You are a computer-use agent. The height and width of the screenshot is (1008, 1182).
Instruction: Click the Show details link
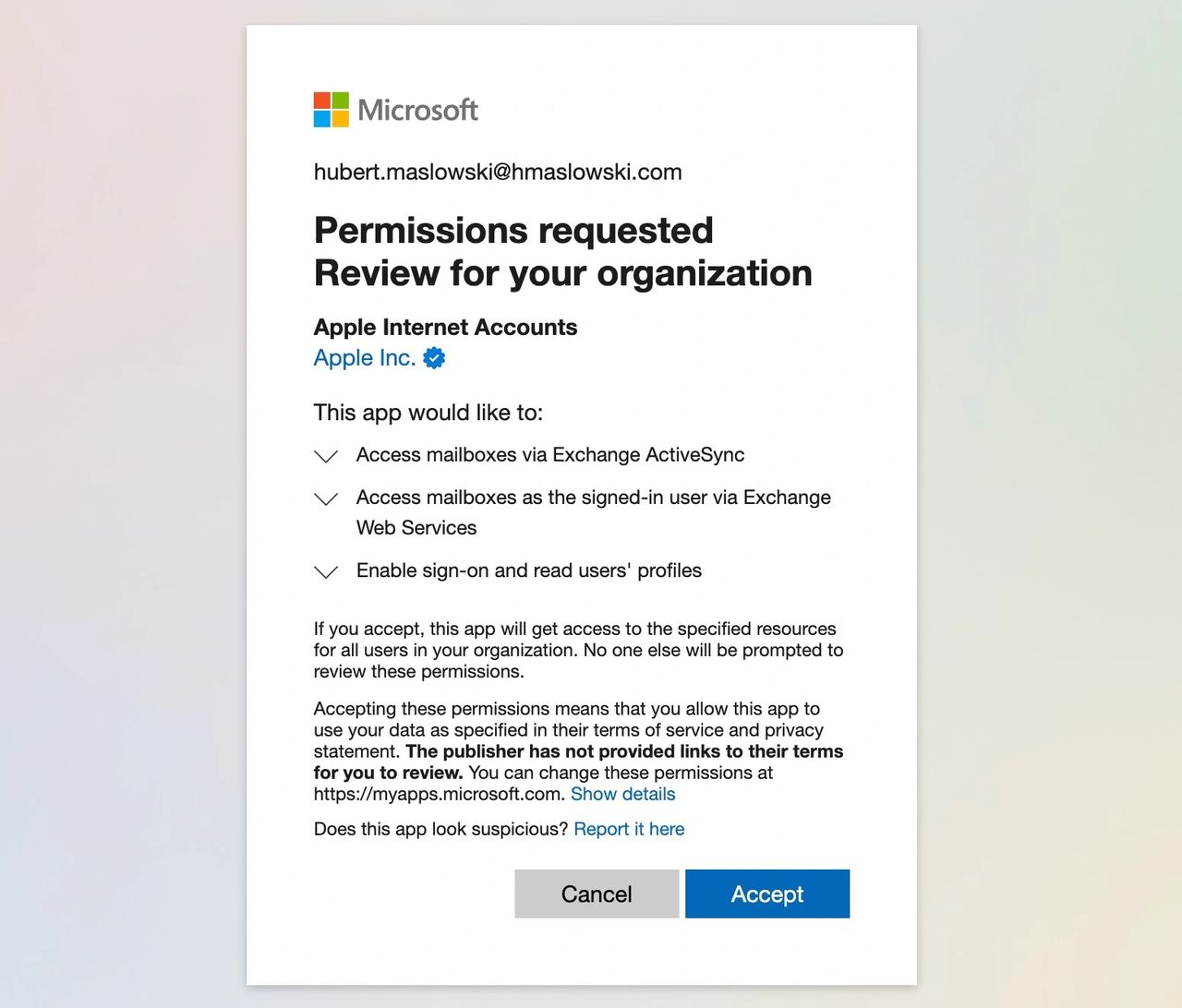(x=622, y=794)
